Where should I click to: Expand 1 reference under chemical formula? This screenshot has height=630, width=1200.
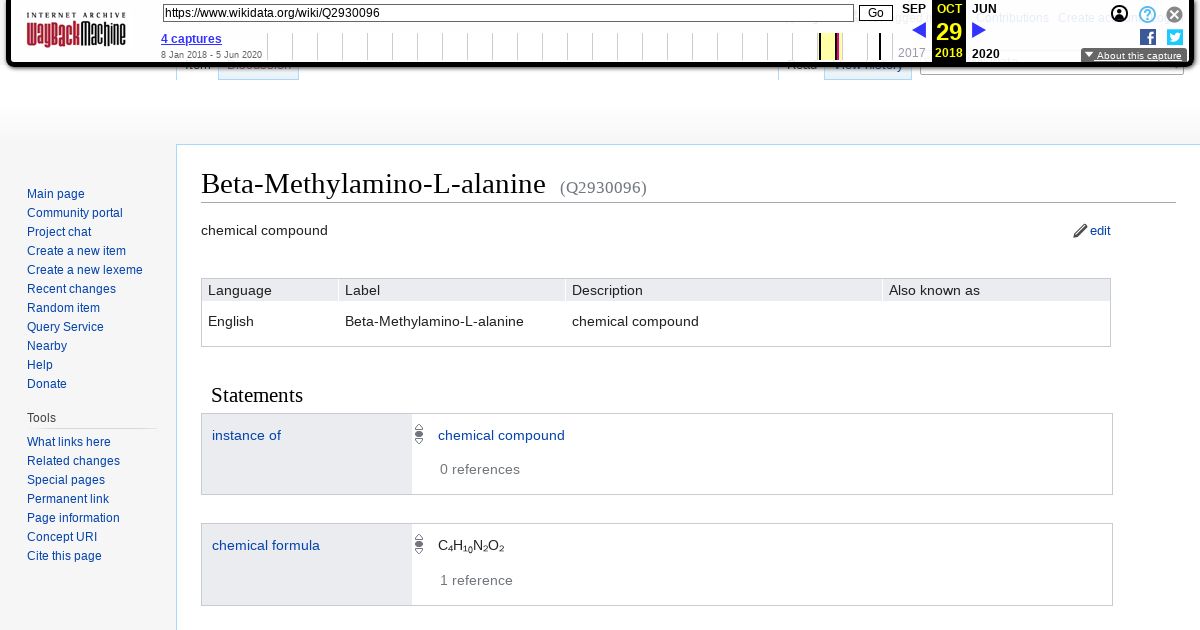[x=476, y=580]
